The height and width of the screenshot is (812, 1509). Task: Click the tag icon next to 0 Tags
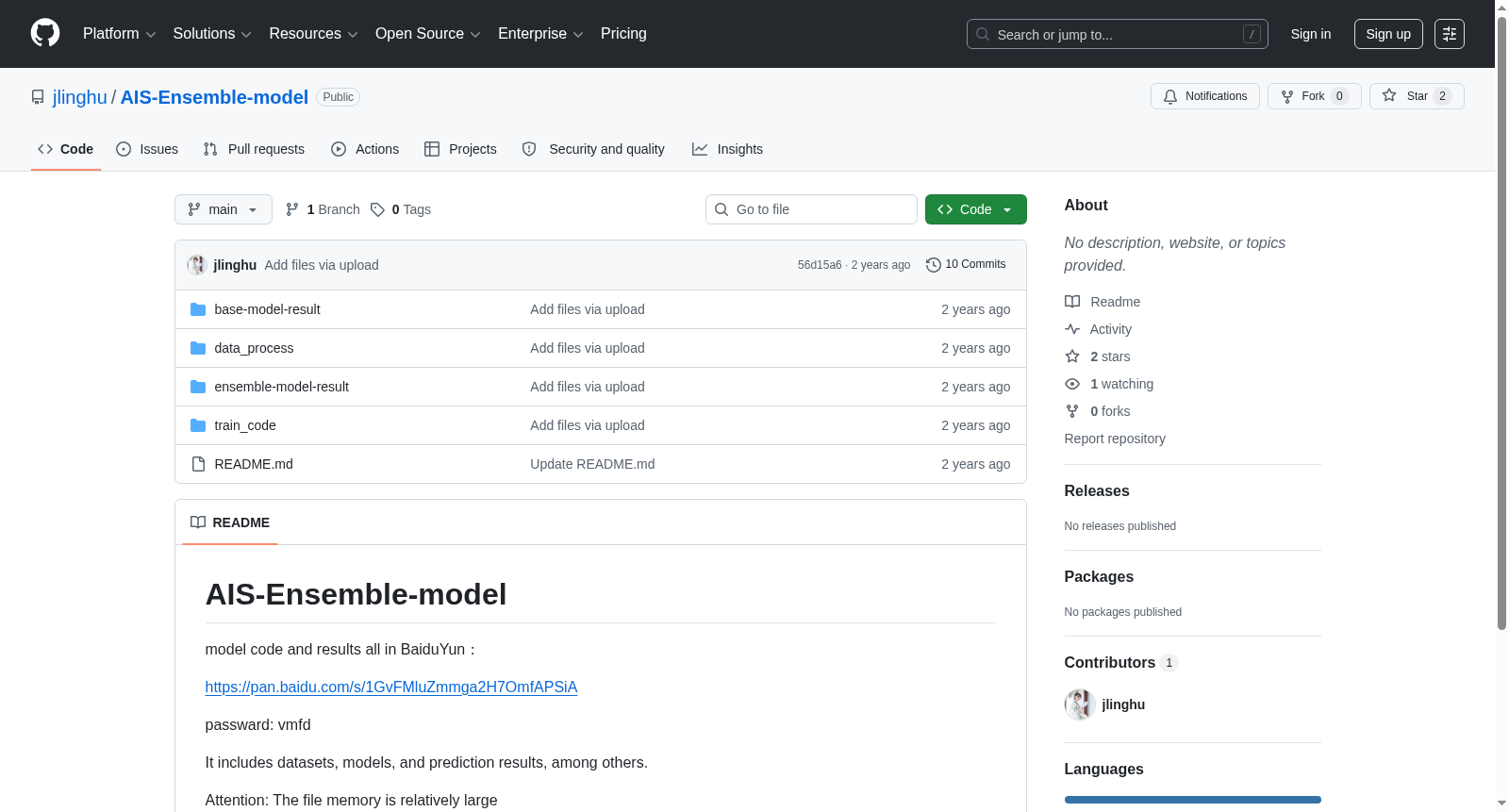[377, 209]
